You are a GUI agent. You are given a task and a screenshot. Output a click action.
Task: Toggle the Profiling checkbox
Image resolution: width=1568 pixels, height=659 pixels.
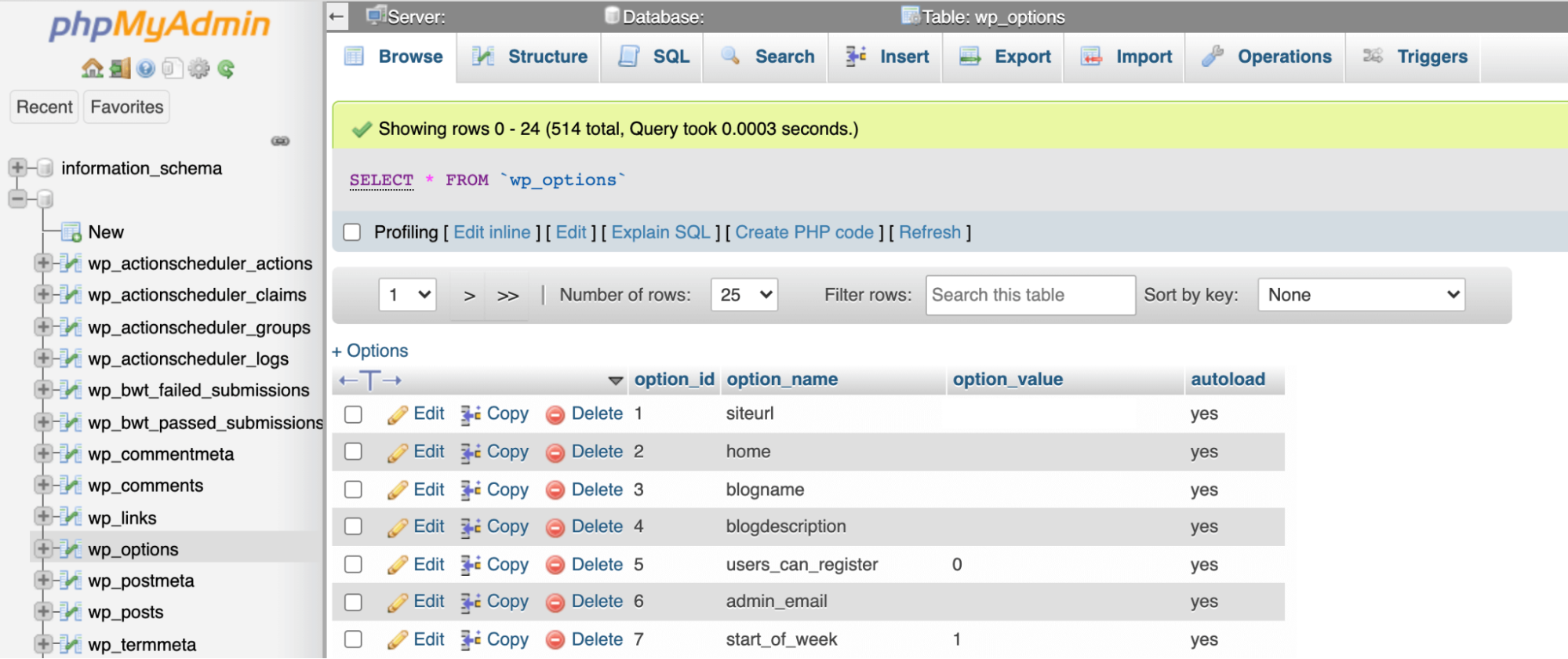352,232
